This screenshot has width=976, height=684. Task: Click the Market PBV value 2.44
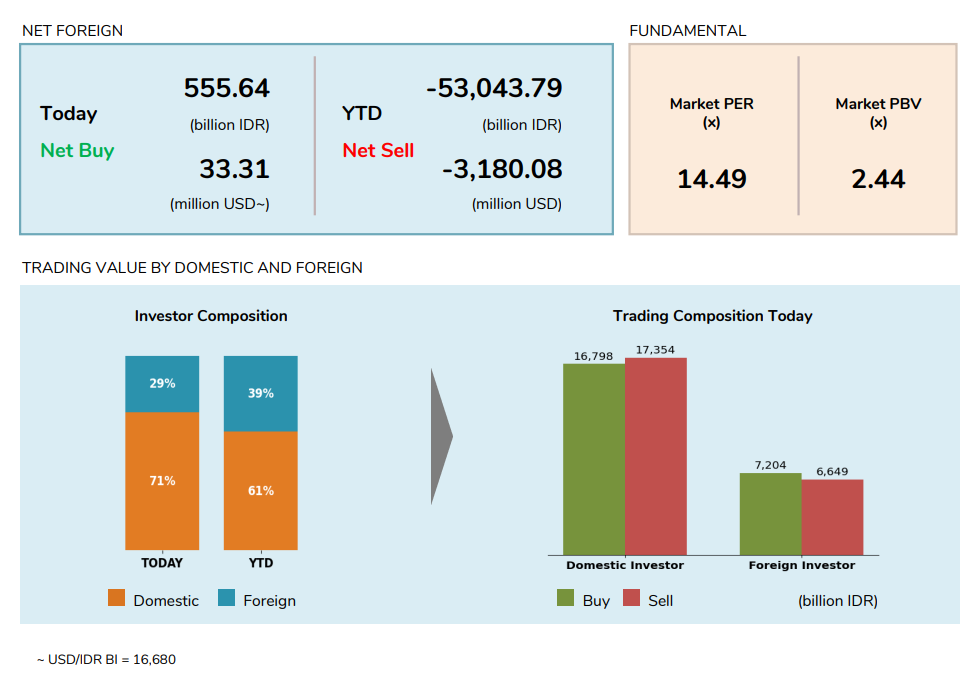pos(878,180)
